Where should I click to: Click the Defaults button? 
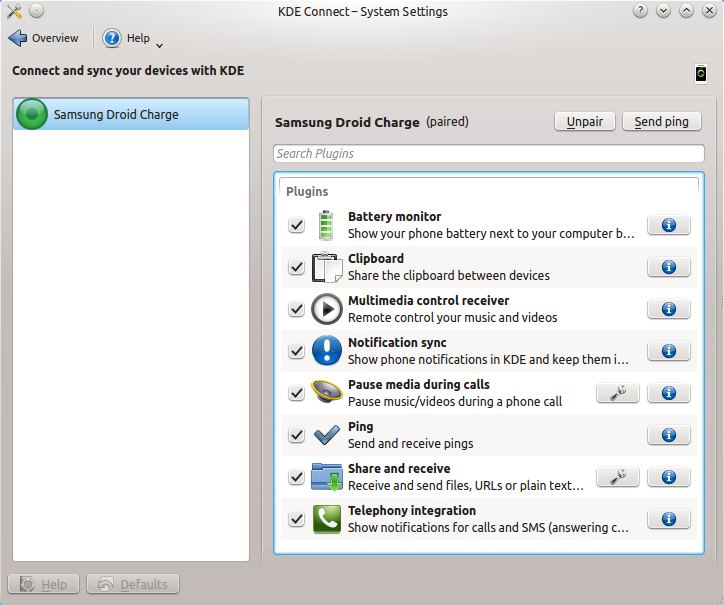click(x=133, y=584)
